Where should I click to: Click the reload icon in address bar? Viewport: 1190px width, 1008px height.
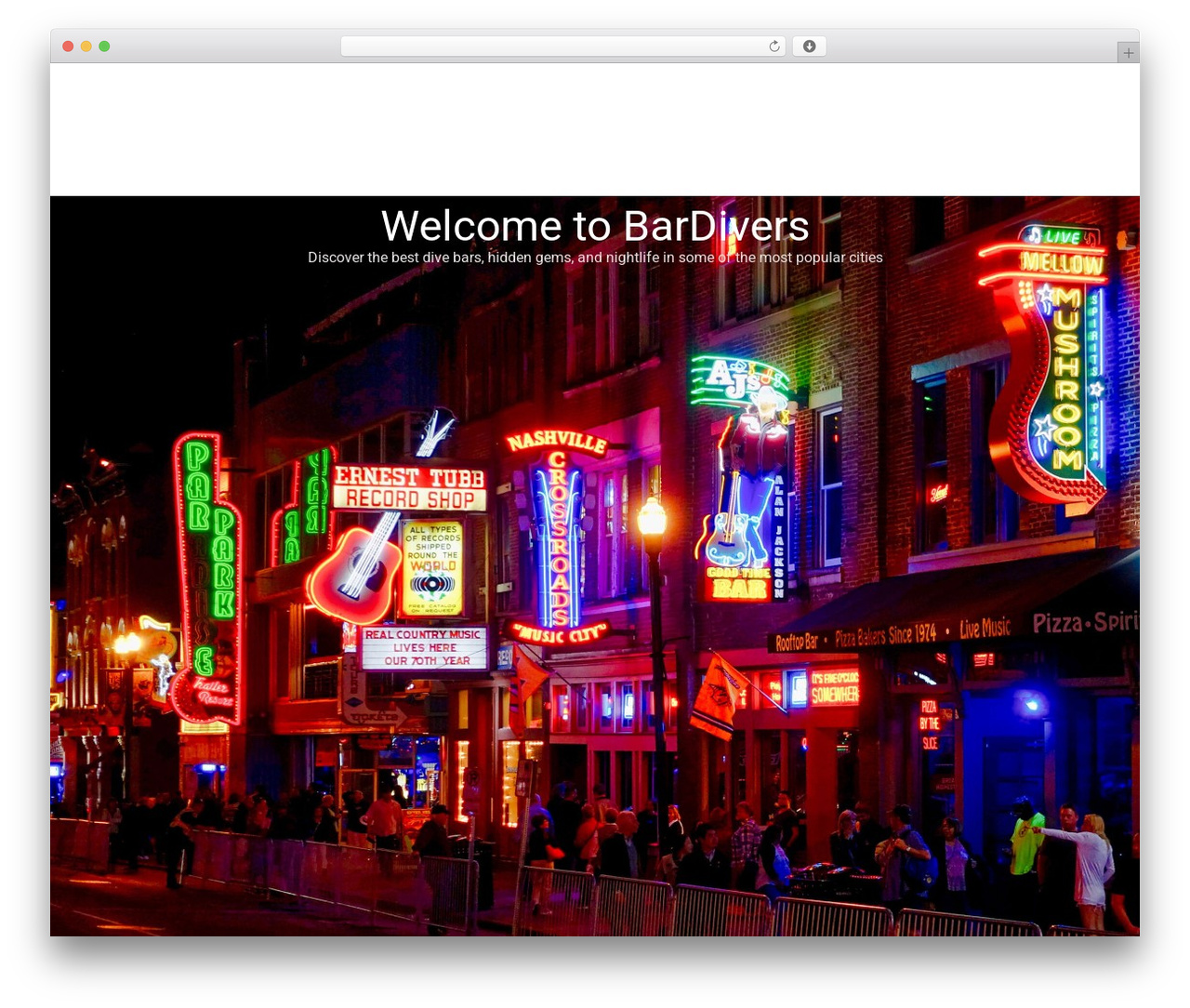(x=773, y=46)
